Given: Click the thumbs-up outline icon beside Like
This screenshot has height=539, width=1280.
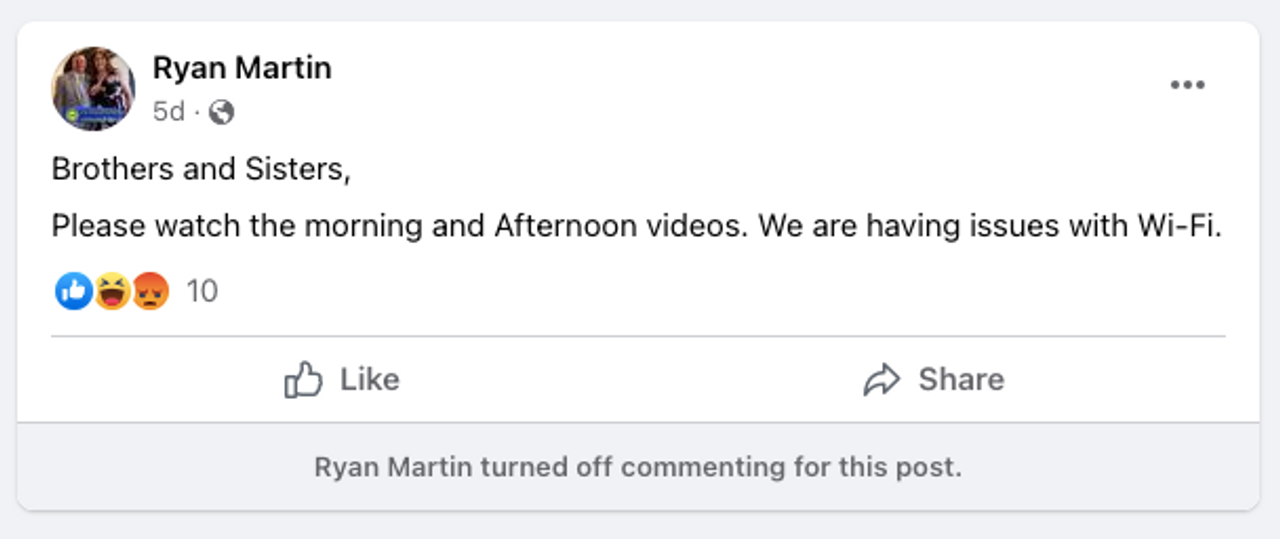Looking at the screenshot, I should 303,380.
